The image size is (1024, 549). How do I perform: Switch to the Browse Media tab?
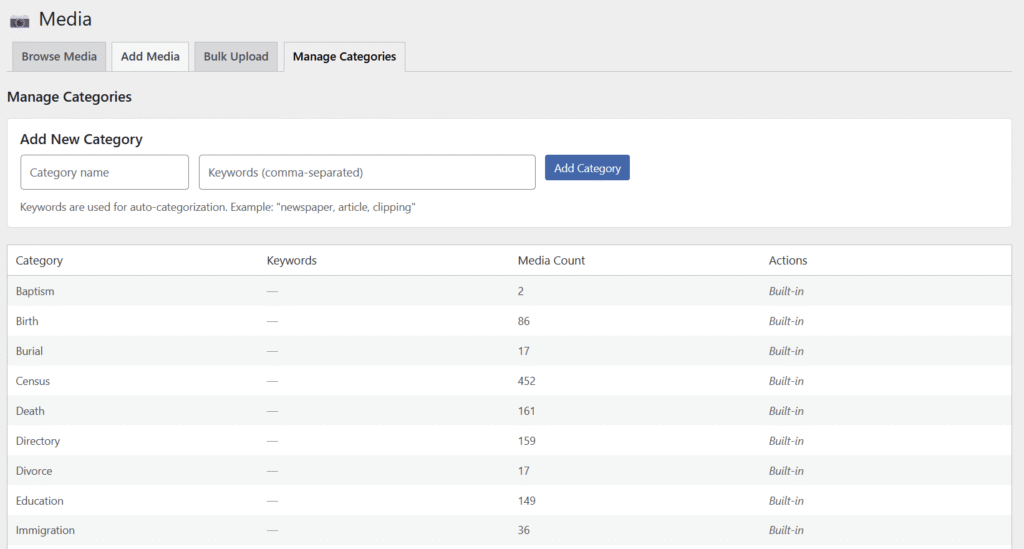[x=59, y=57]
